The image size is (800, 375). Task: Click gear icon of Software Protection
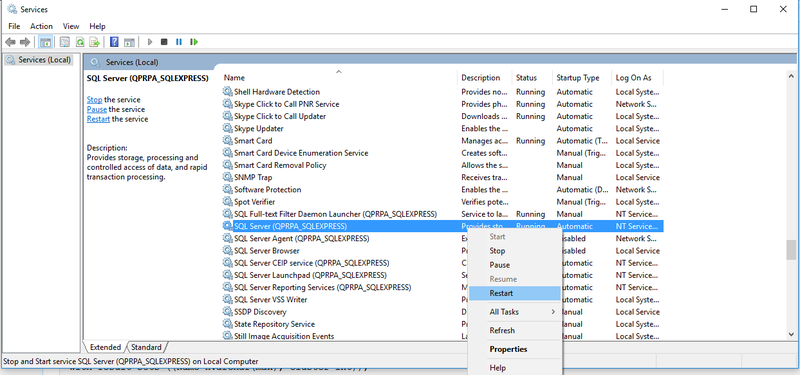228,190
